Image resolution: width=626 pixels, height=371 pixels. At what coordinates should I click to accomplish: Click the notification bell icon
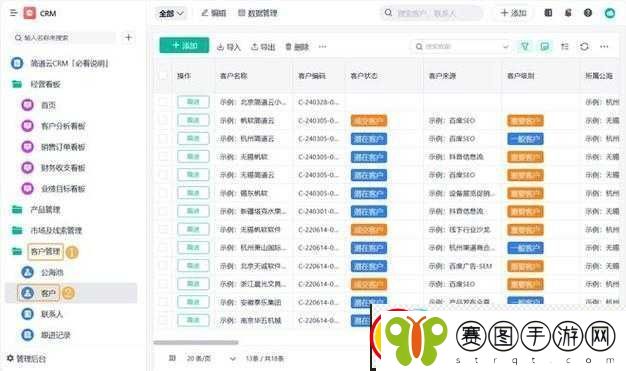pos(568,13)
